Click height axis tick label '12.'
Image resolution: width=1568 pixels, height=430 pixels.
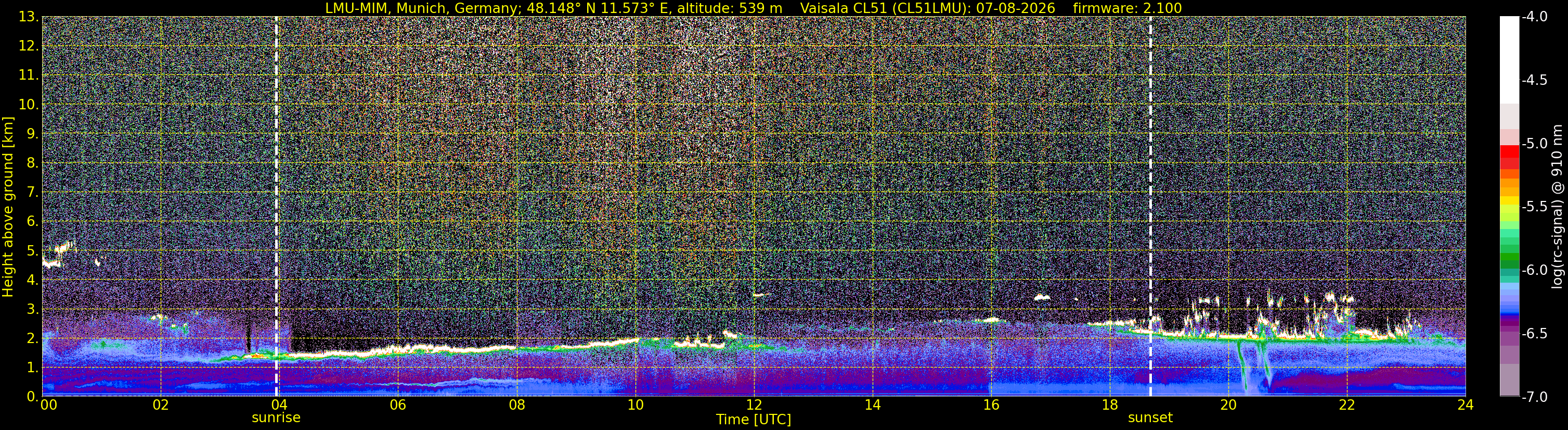pyautogui.click(x=28, y=46)
